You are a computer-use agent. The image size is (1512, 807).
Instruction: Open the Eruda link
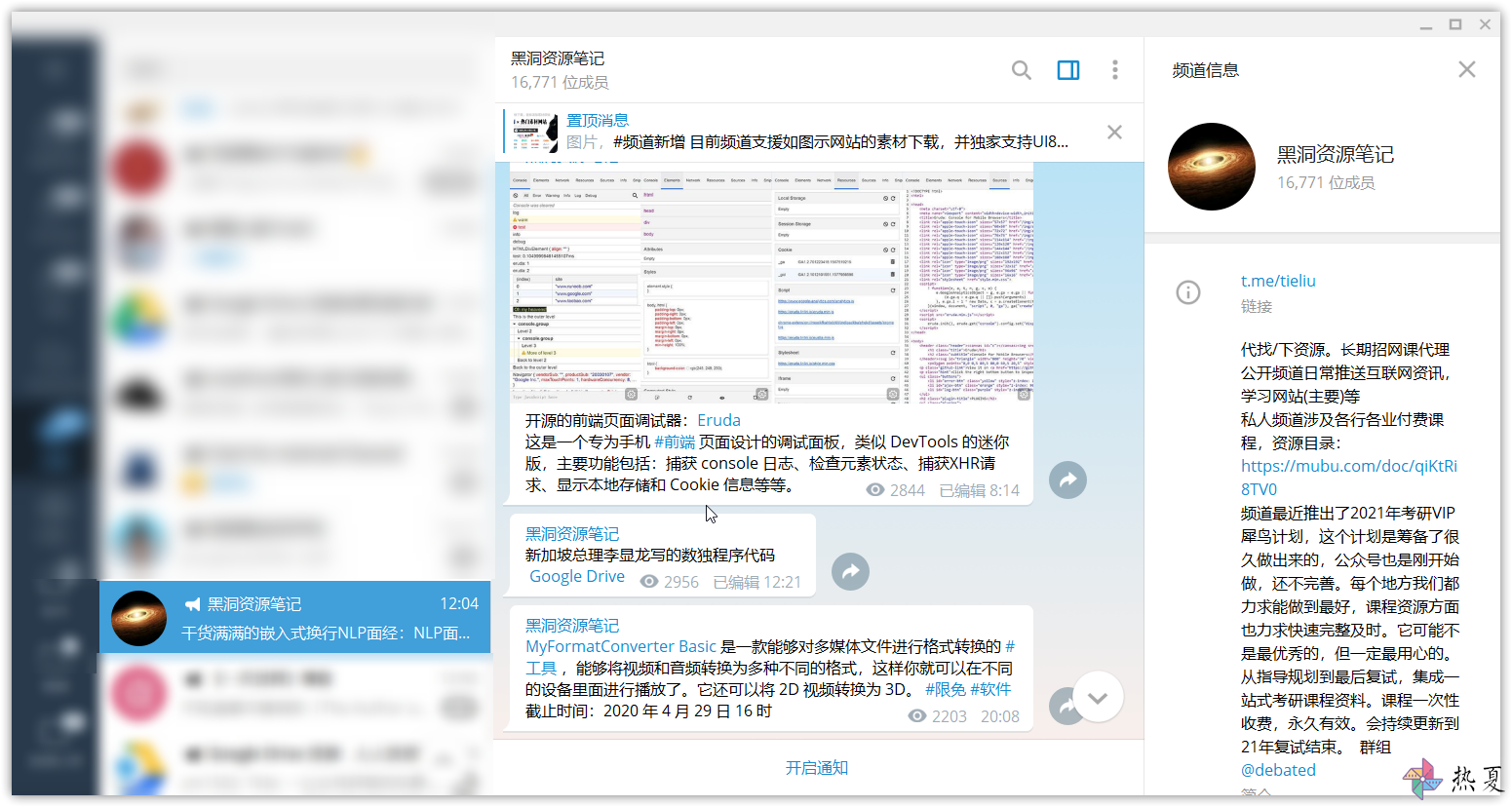click(x=718, y=420)
